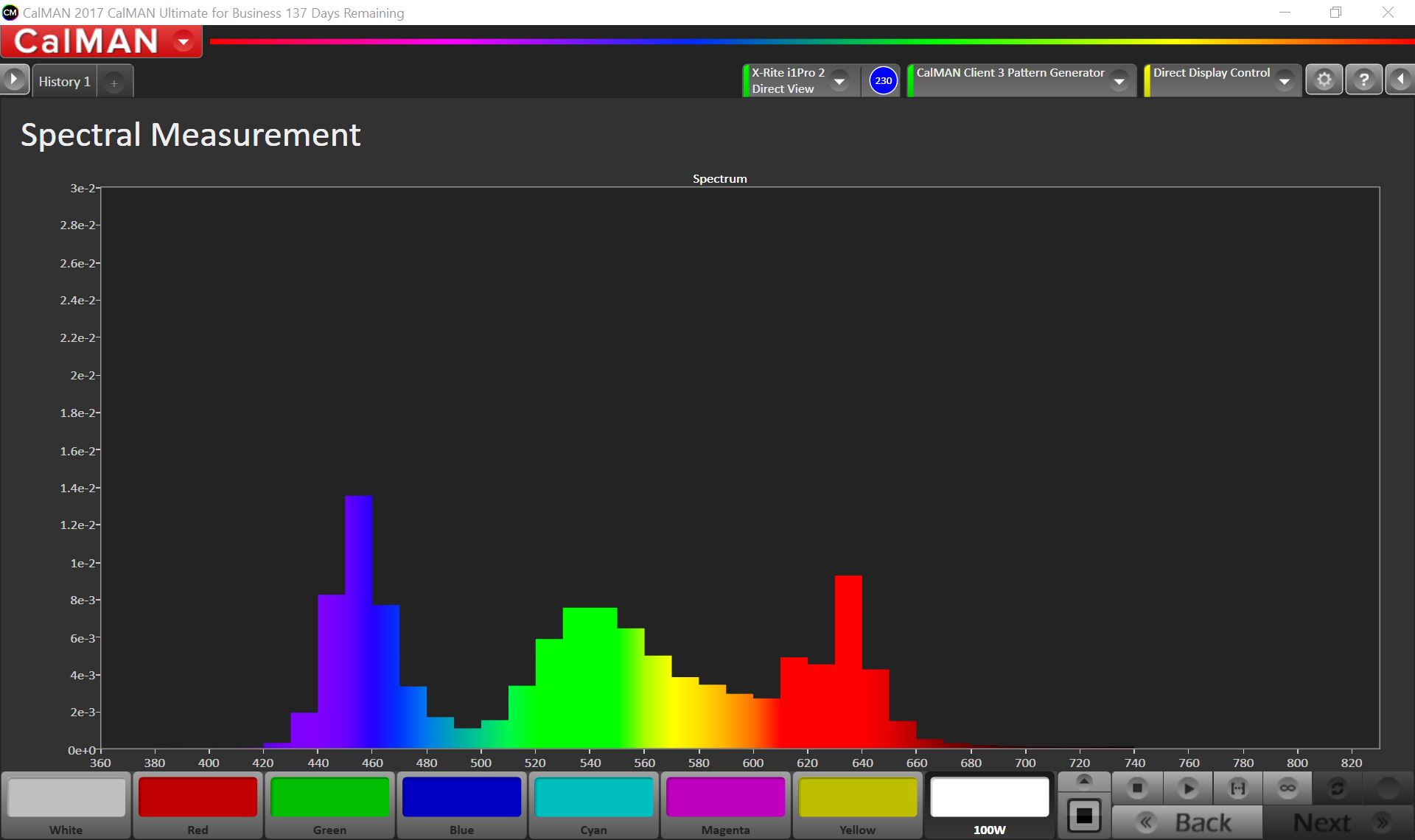This screenshot has height=840, width=1415.
Task: Add a new history tab
Action: [114, 83]
